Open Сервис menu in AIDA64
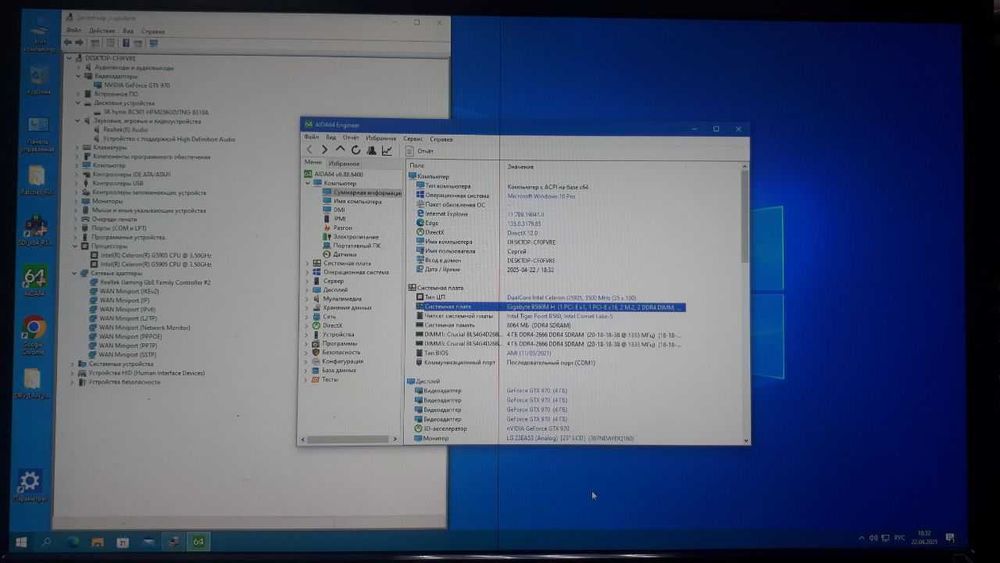Screen dimensions: 1000x563 click(x=413, y=138)
